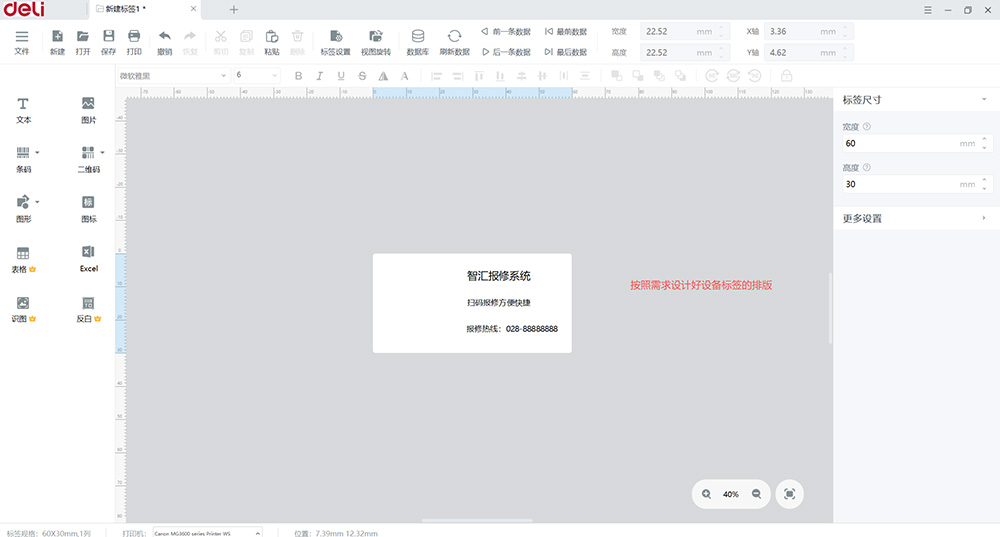Select the 扫码报修方便快捷 text
The height and width of the screenshot is (537, 1000).
pyautogui.click(x=499, y=303)
